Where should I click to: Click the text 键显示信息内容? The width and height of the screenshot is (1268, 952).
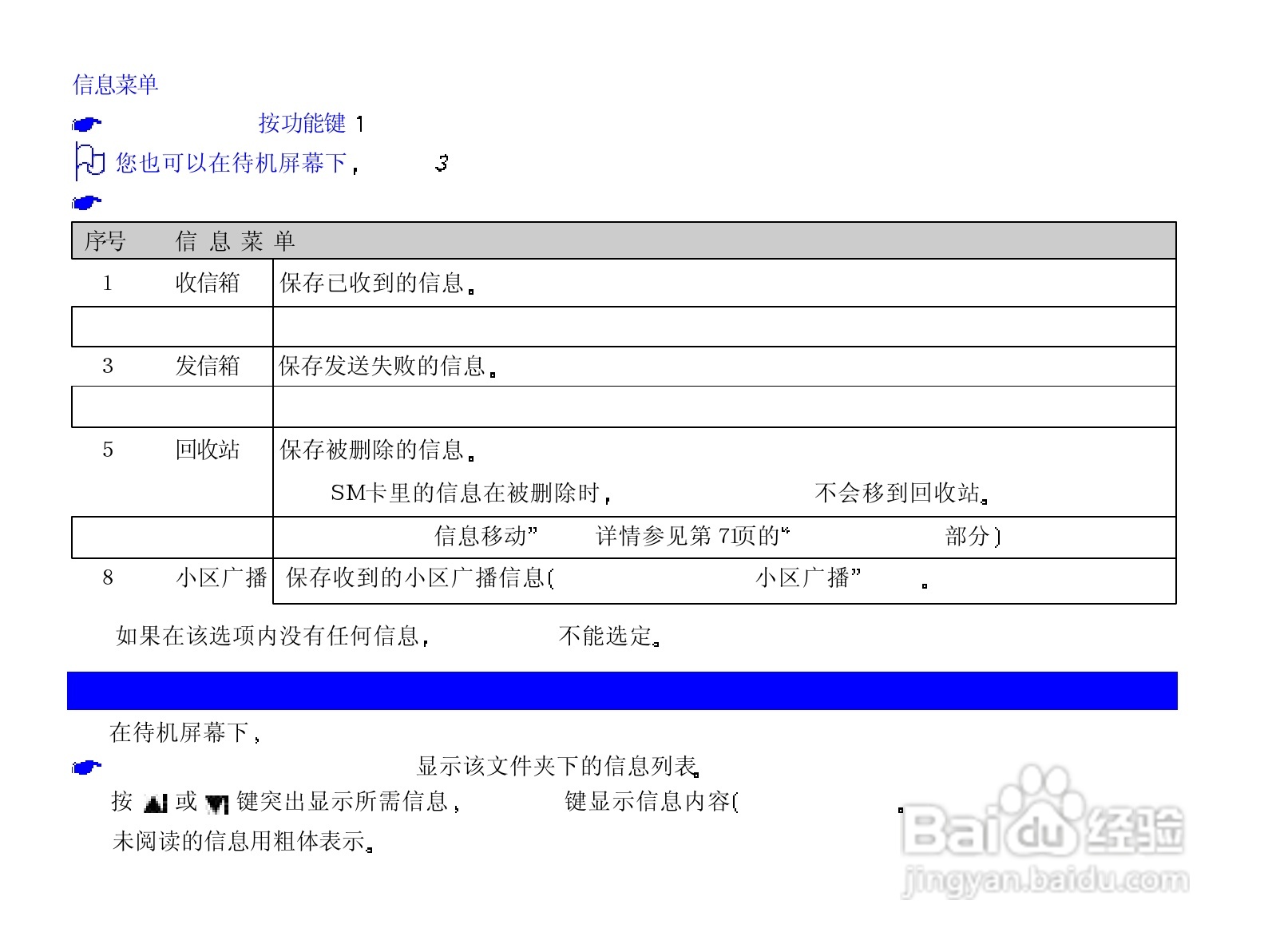652,801
